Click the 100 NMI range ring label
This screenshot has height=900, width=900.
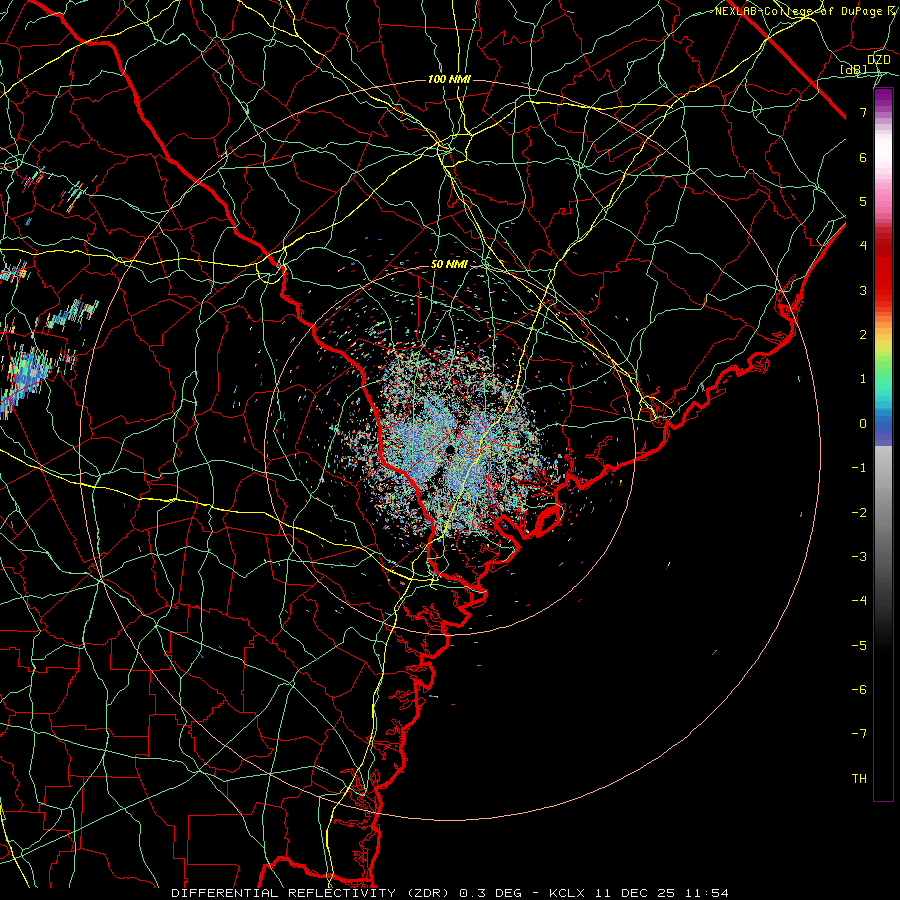[449, 79]
